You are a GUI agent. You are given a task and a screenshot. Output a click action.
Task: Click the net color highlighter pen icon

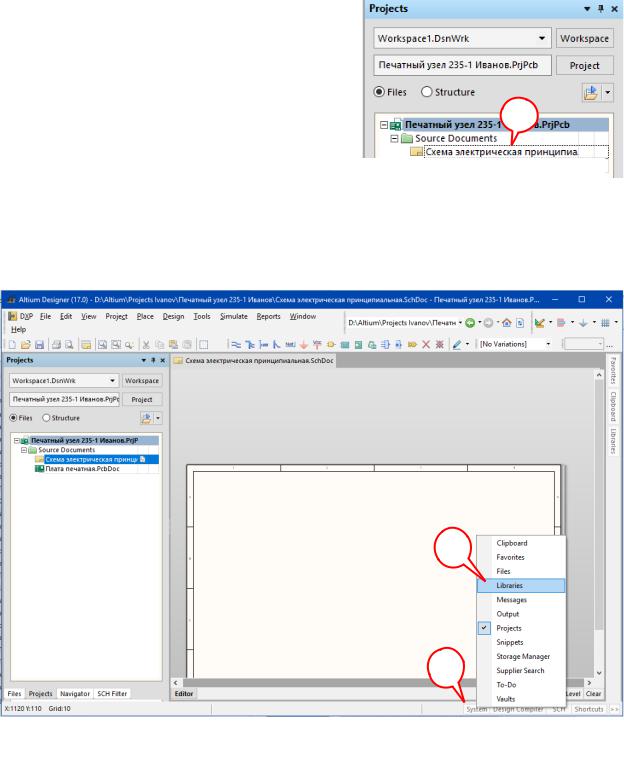click(457, 344)
